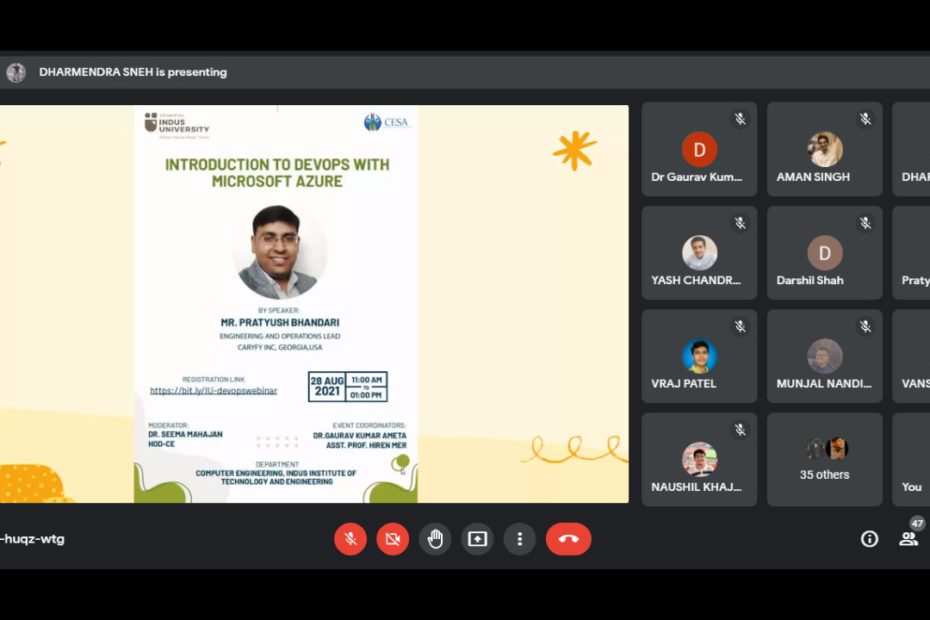This screenshot has height=620, width=930.
Task: Turn on the camera
Action: [x=392, y=539]
